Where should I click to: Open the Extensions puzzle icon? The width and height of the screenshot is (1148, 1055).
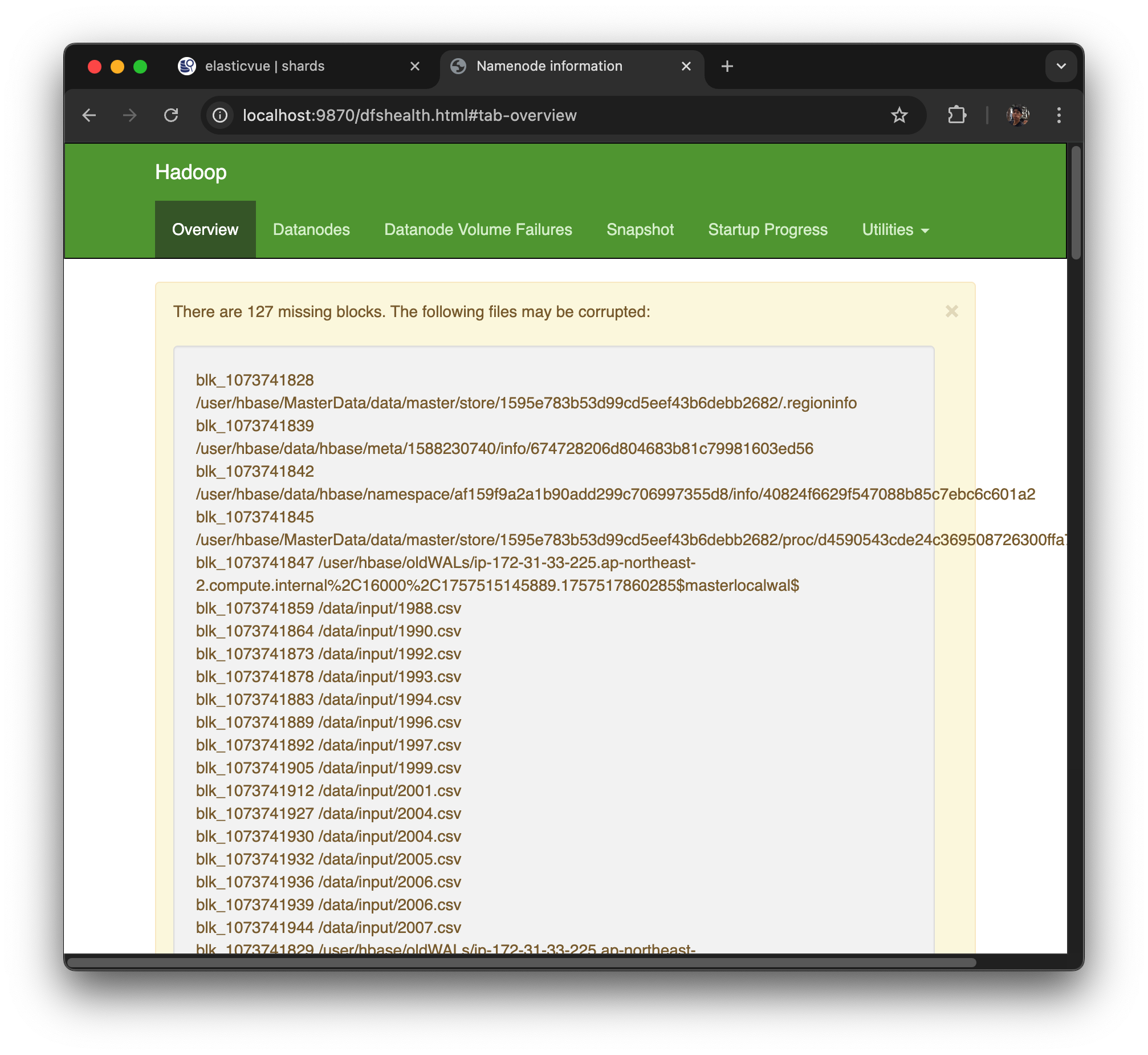tap(956, 115)
